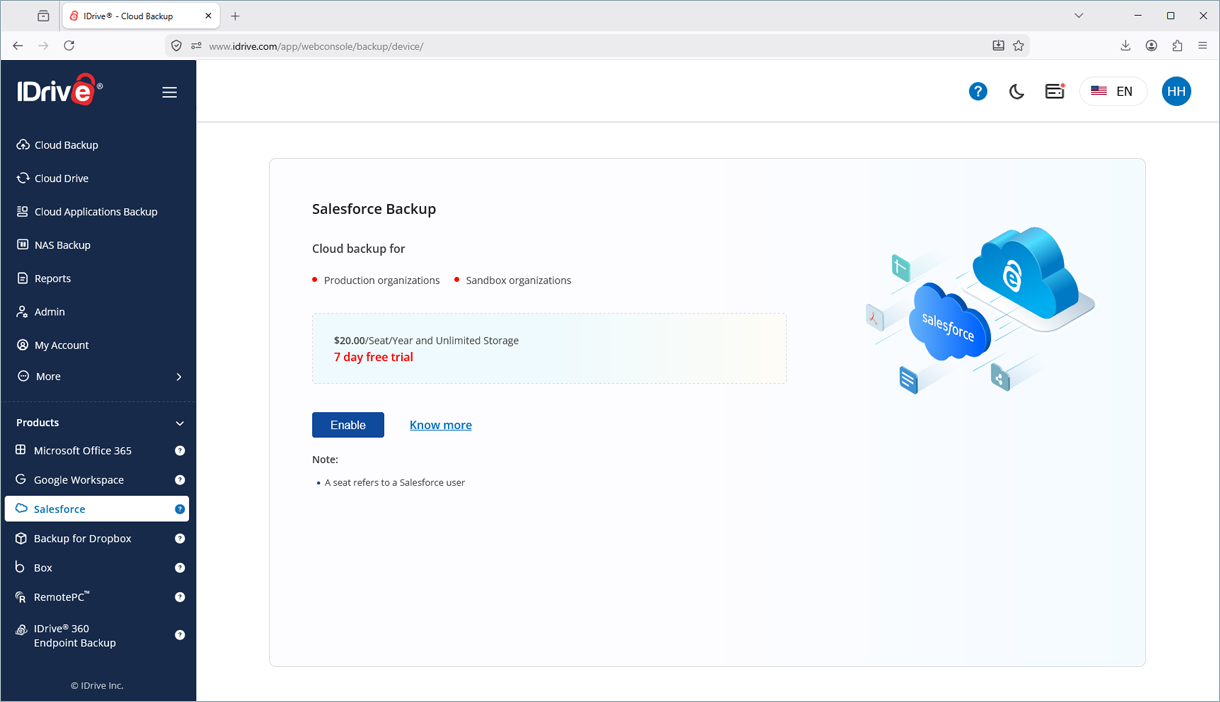Bookmark this page with star icon

(x=1018, y=46)
